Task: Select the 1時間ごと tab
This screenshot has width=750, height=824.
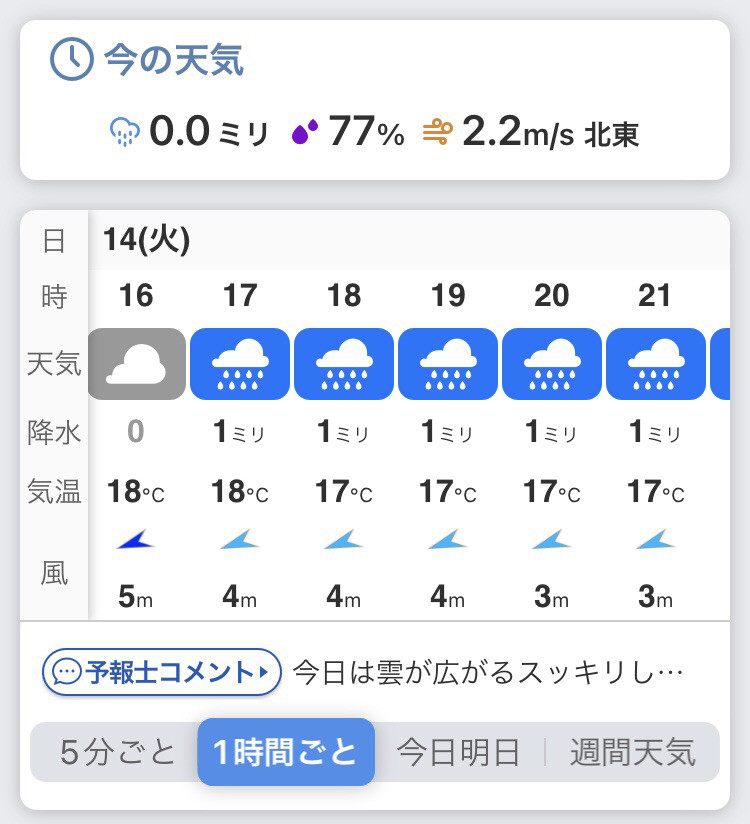Action: (x=286, y=752)
